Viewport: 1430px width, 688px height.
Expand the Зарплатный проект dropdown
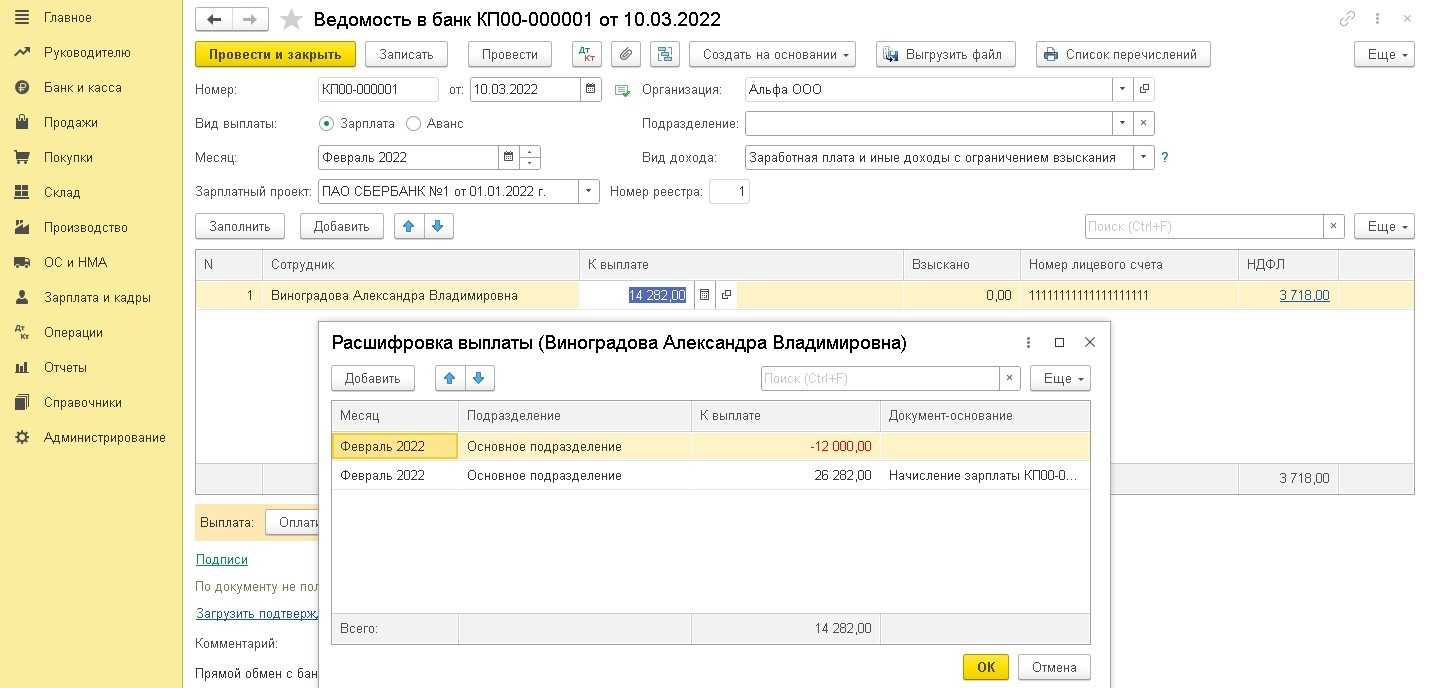(x=588, y=191)
